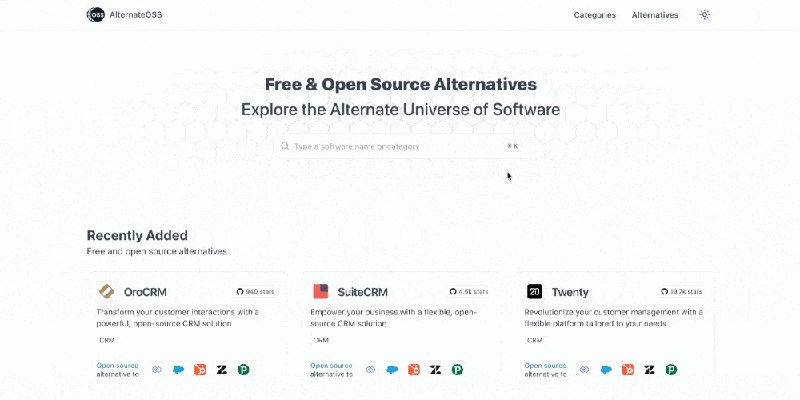The width and height of the screenshot is (800, 400).
Task: Click the AlternateOSS logo icon
Action: [95, 15]
